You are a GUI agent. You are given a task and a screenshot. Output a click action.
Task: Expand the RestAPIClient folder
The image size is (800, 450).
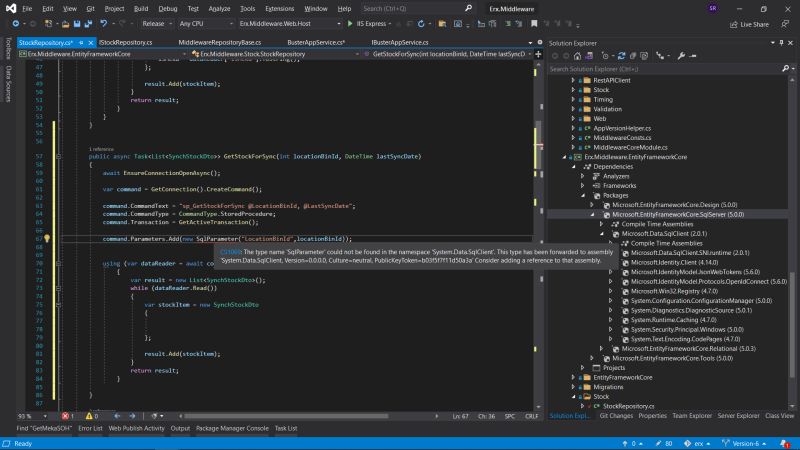point(573,80)
